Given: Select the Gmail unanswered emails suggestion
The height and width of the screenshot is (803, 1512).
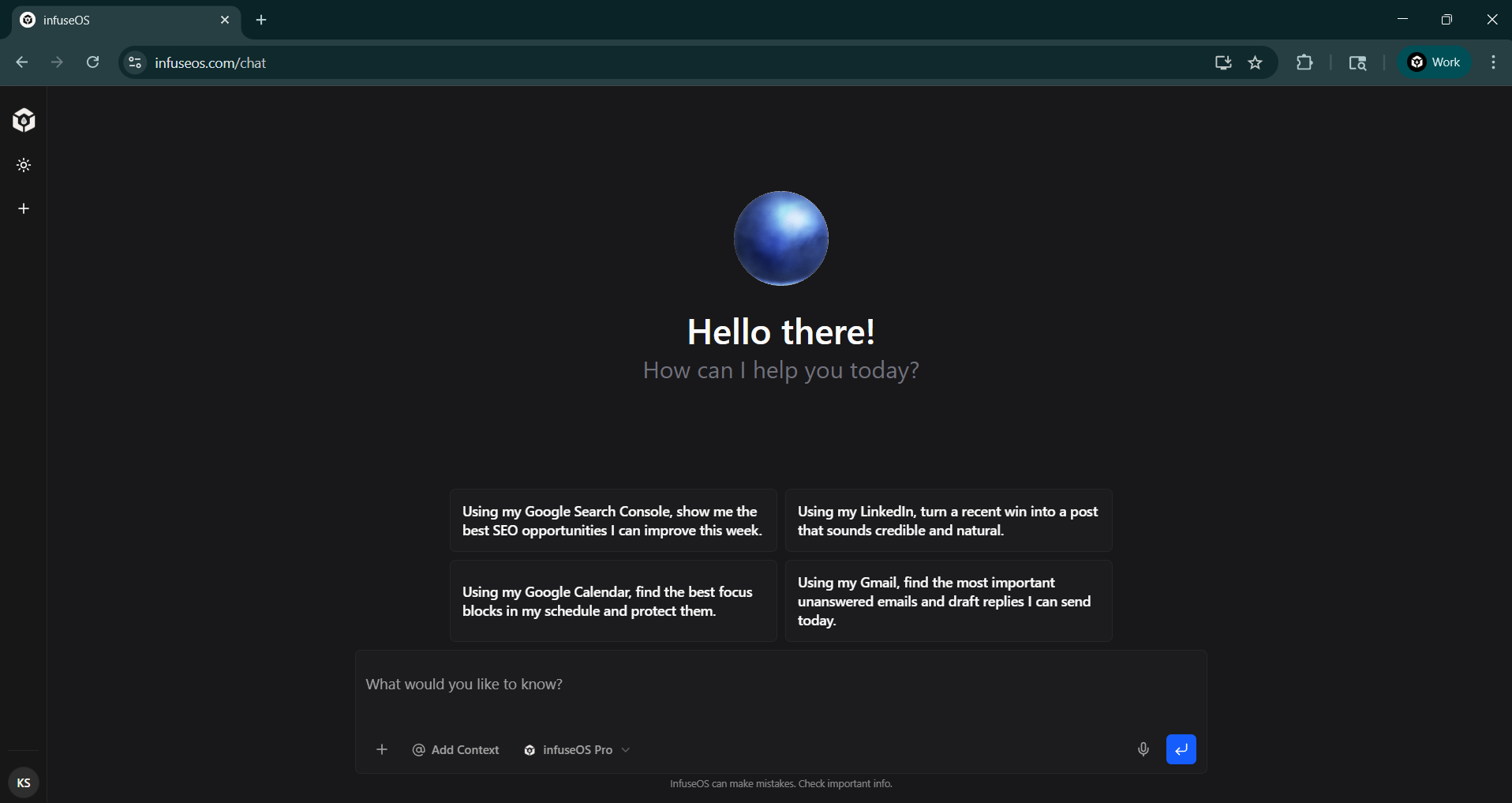Looking at the screenshot, I should pyautogui.click(x=949, y=602).
